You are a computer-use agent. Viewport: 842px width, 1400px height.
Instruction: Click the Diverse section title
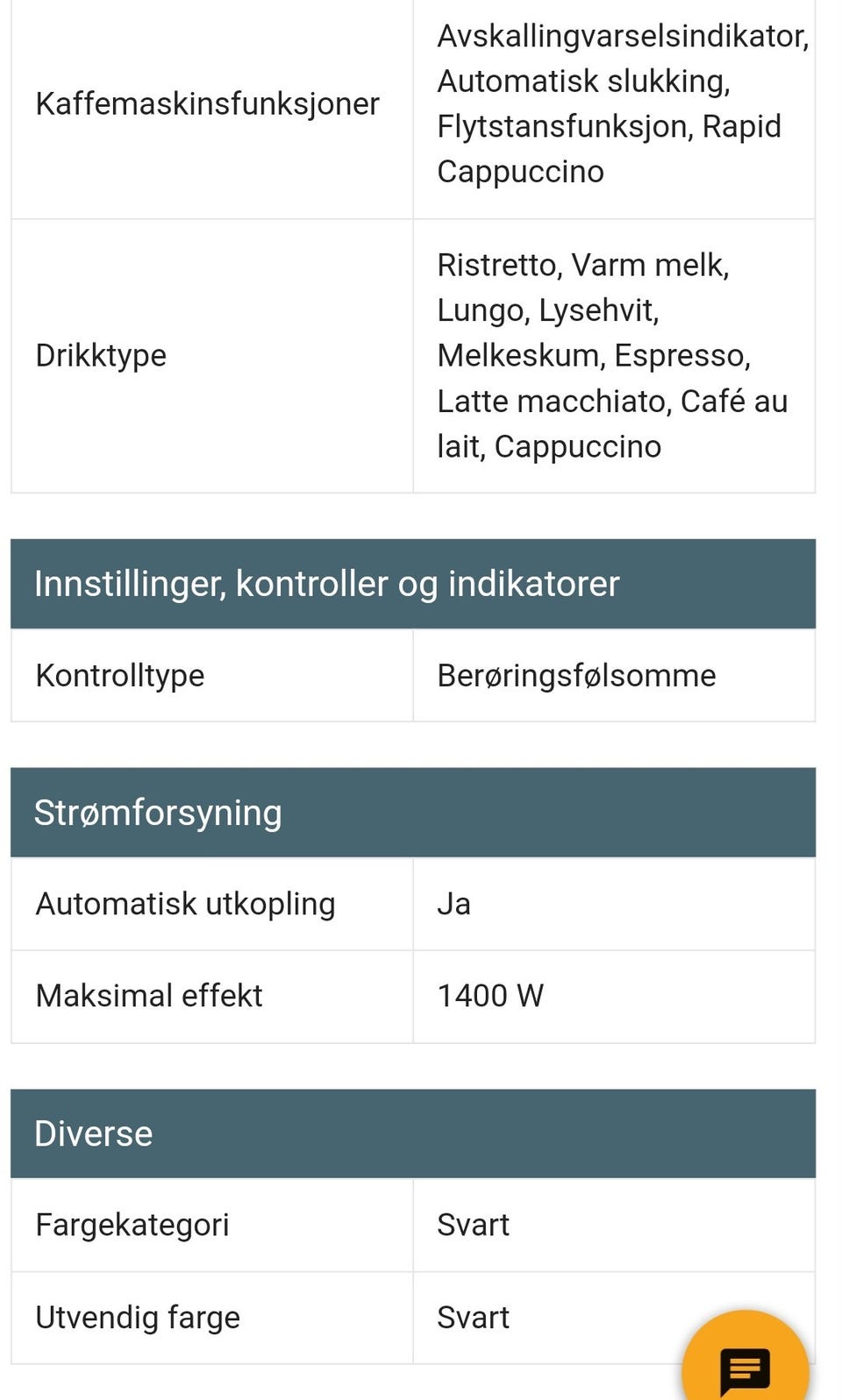[x=92, y=1133]
